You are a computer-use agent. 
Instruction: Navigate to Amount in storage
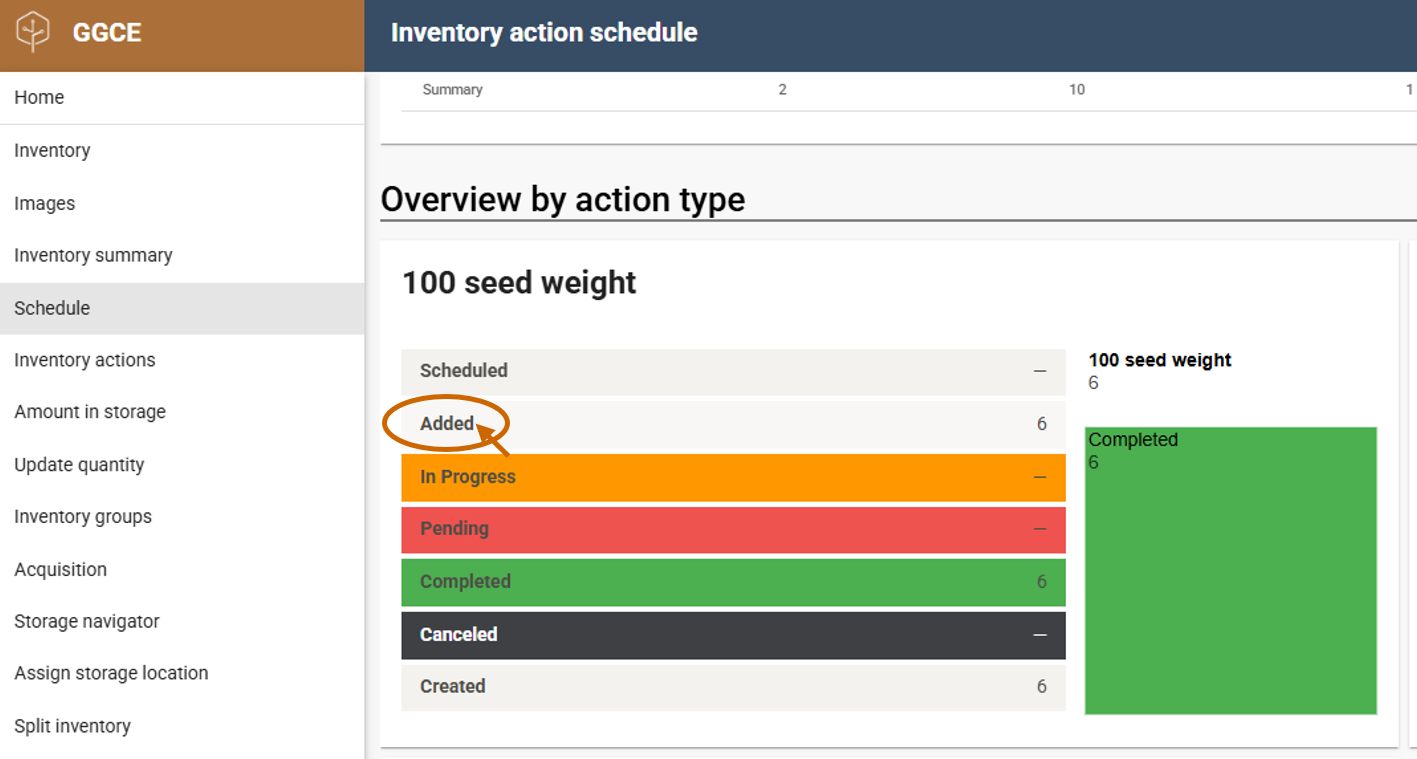(90, 412)
